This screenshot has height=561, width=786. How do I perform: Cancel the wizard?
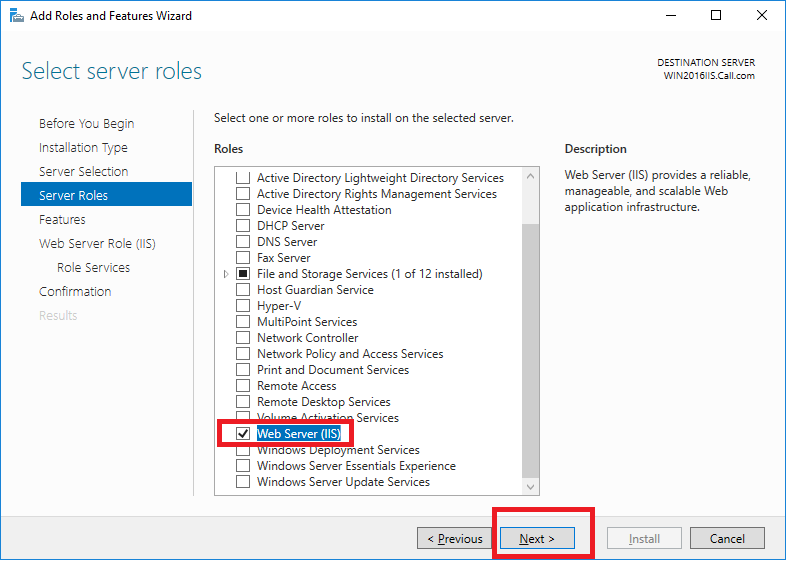(727, 538)
